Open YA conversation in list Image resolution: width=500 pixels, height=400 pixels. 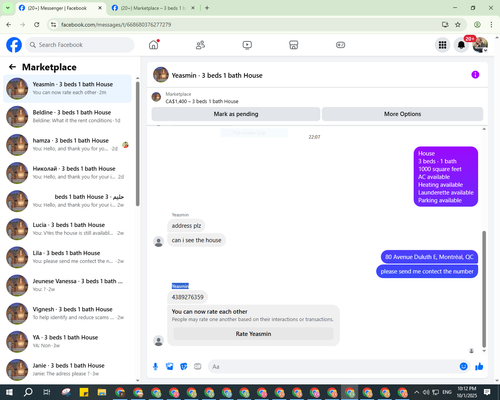pos(67,341)
